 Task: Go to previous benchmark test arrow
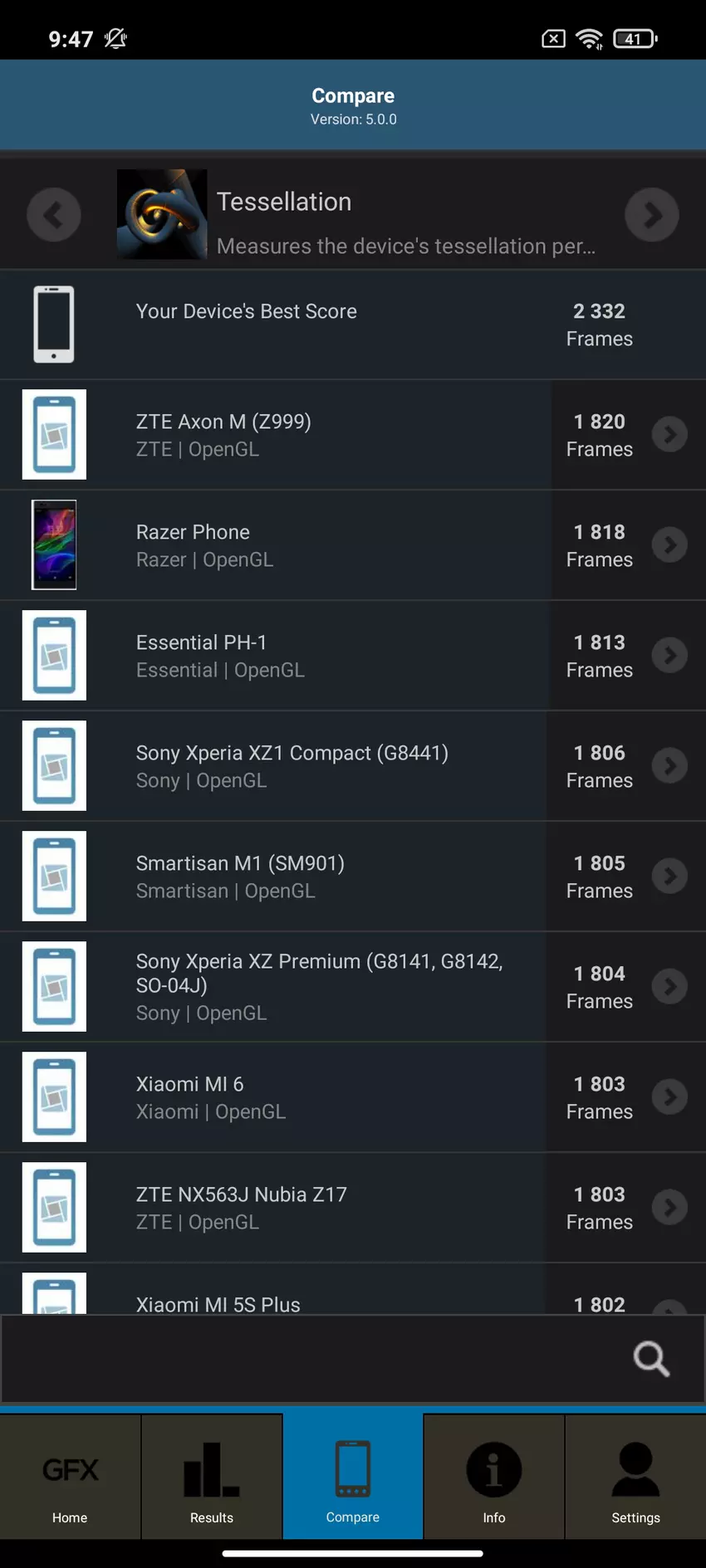pyautogui.click(x=54, y=215)
